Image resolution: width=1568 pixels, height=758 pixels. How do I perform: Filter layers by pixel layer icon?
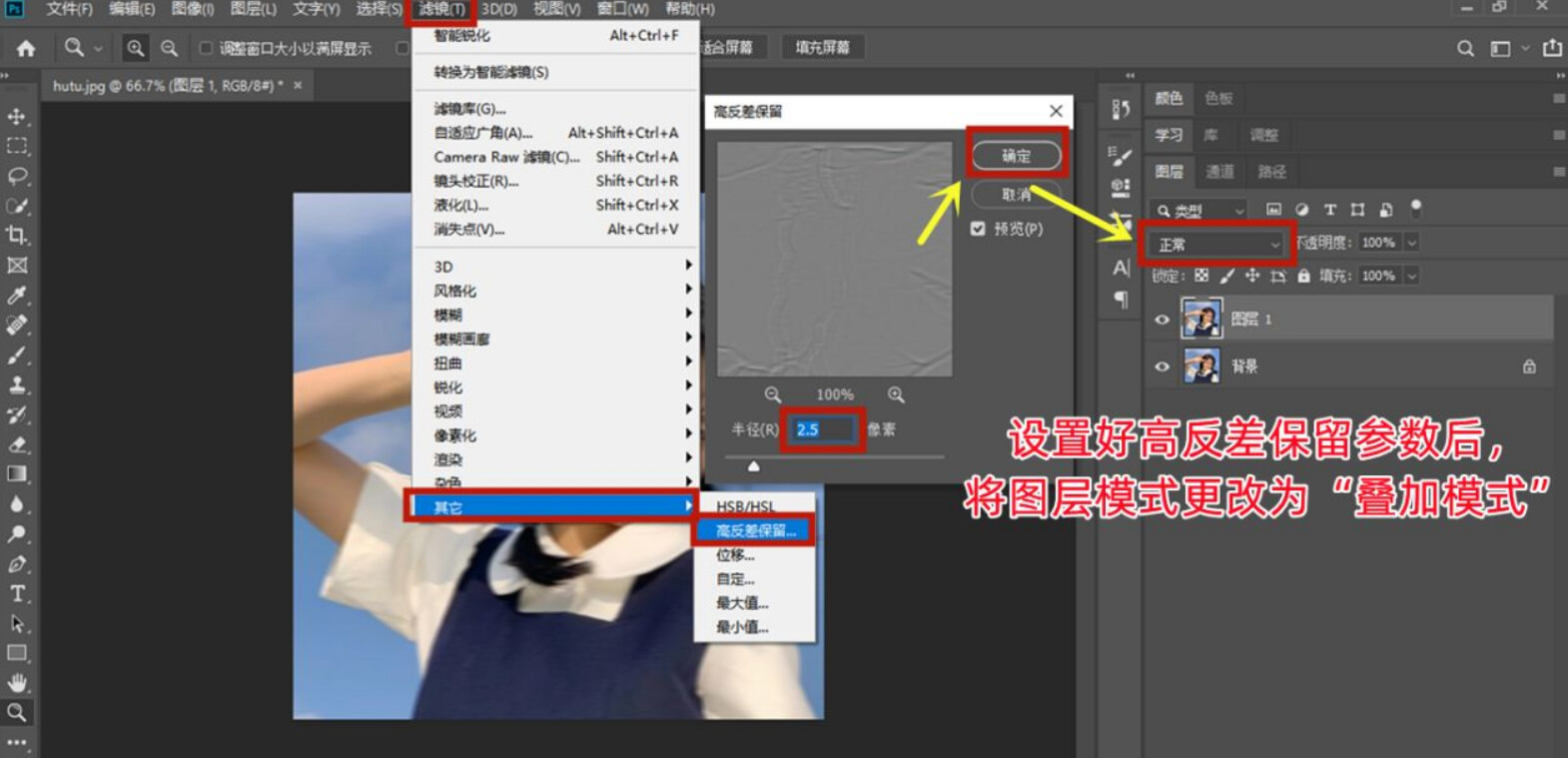tap(1273, 210)
